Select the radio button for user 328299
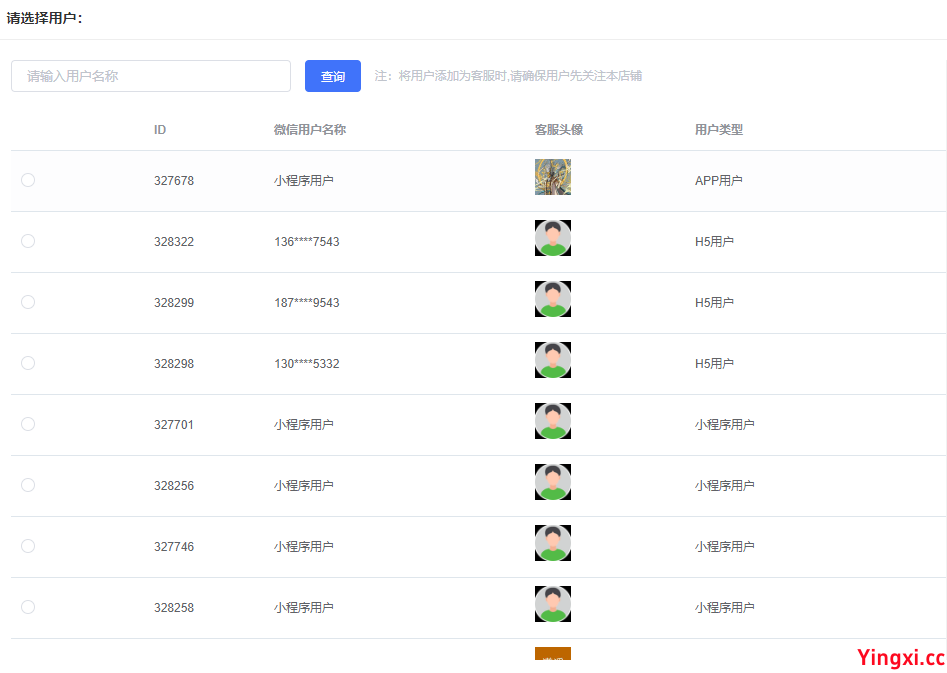947x673 pixels. point(28,302)
